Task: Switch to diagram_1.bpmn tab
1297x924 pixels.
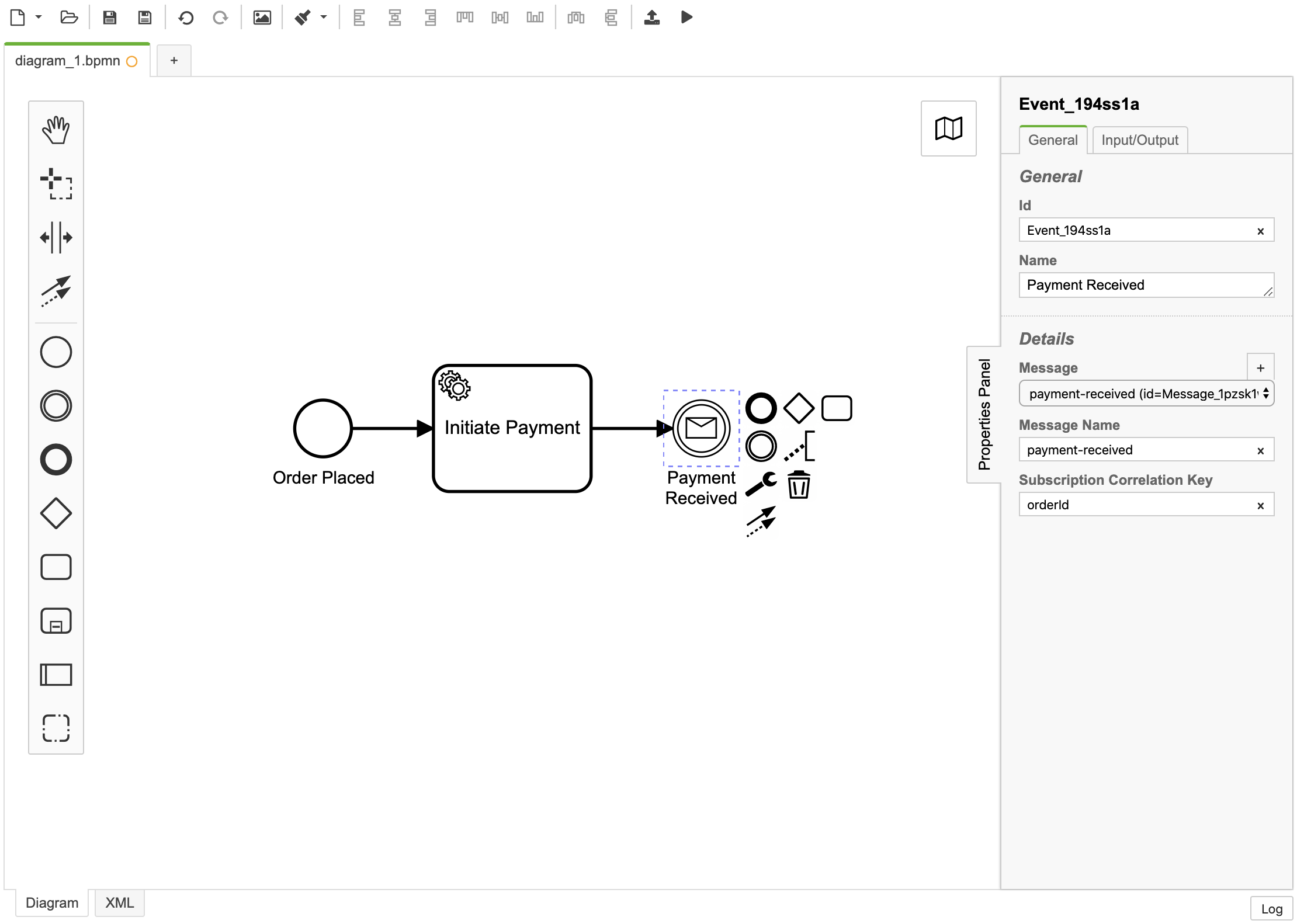Action: 77,61
